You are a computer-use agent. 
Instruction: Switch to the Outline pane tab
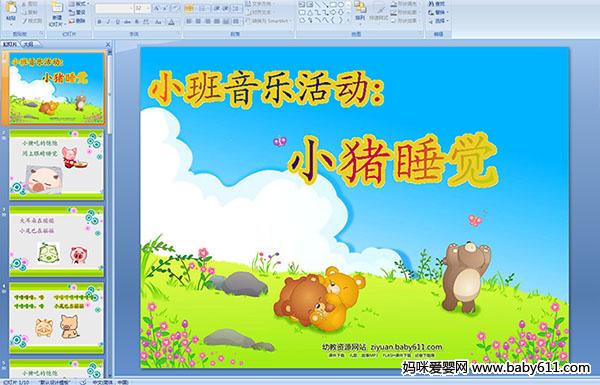click(x=28, y=44)
